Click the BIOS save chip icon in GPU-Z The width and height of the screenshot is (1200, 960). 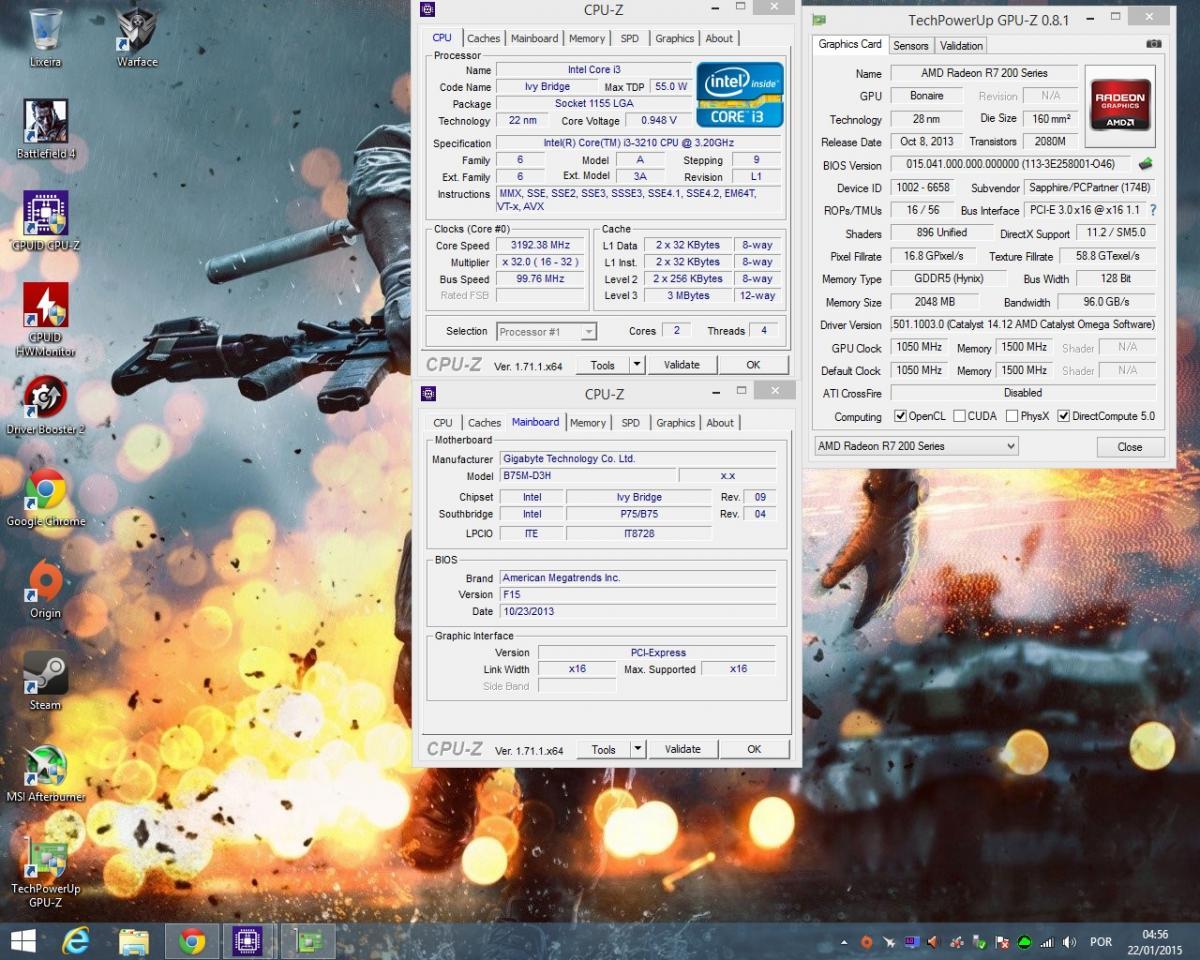(1146, 164)
